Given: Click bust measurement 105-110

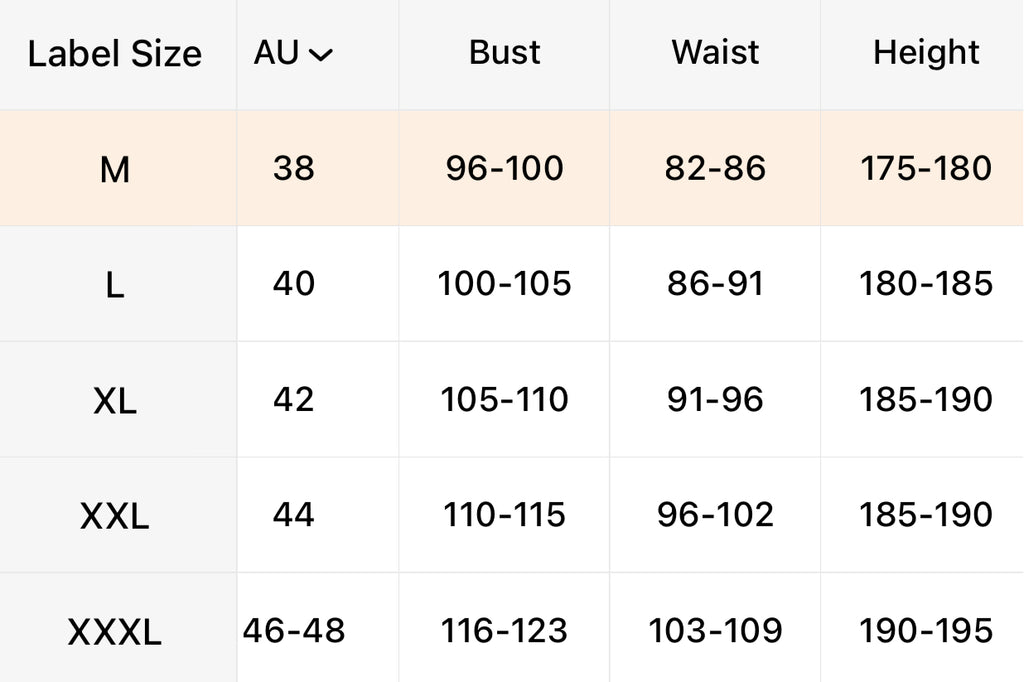Looking at the screenshot, I should pyautogui.click(x=504, y=400).
